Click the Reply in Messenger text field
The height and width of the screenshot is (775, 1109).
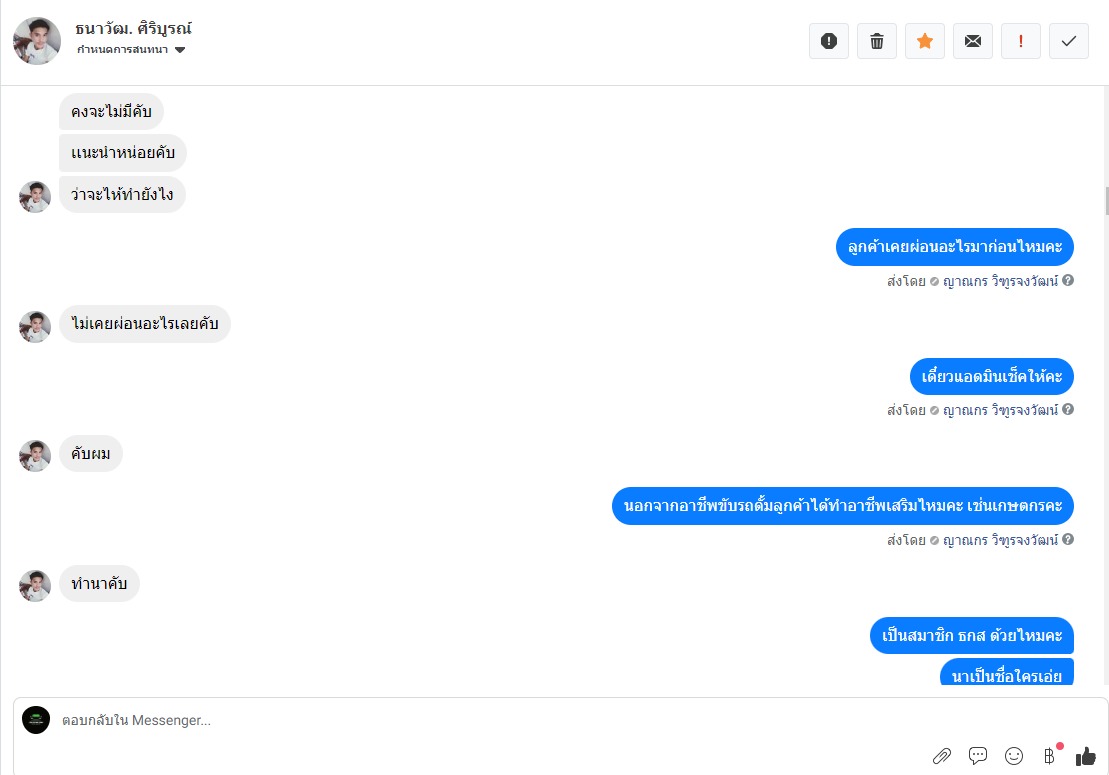click(500, 720)
